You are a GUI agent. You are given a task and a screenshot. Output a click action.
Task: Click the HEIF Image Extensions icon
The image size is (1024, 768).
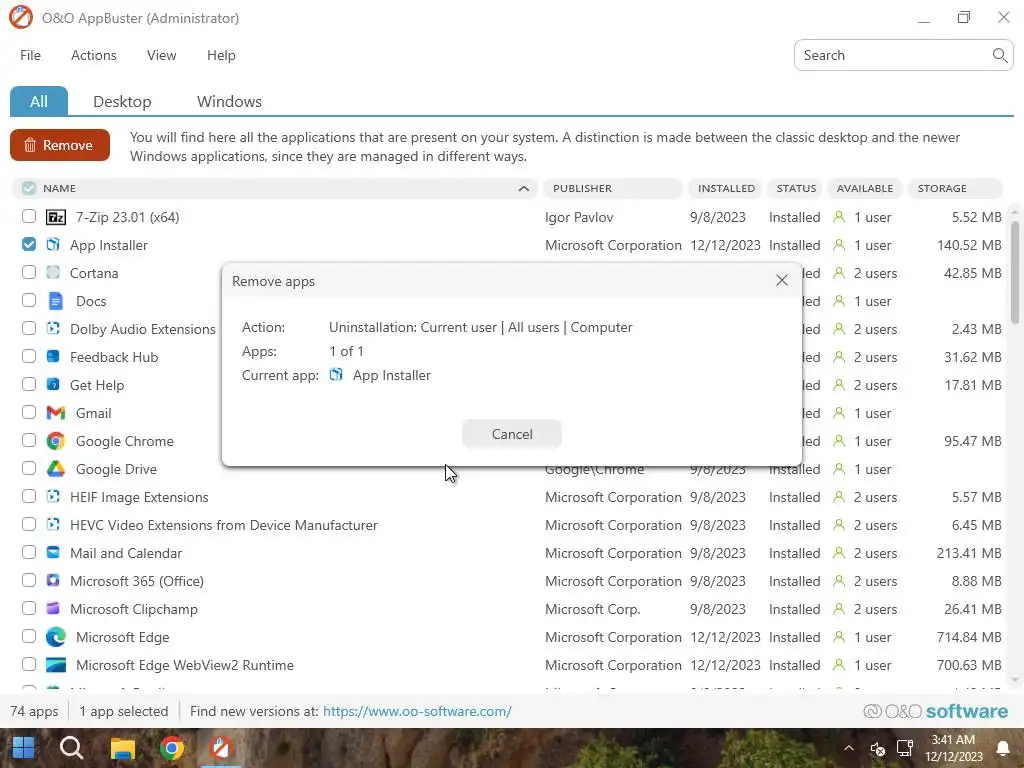click(x=53, y=497)
